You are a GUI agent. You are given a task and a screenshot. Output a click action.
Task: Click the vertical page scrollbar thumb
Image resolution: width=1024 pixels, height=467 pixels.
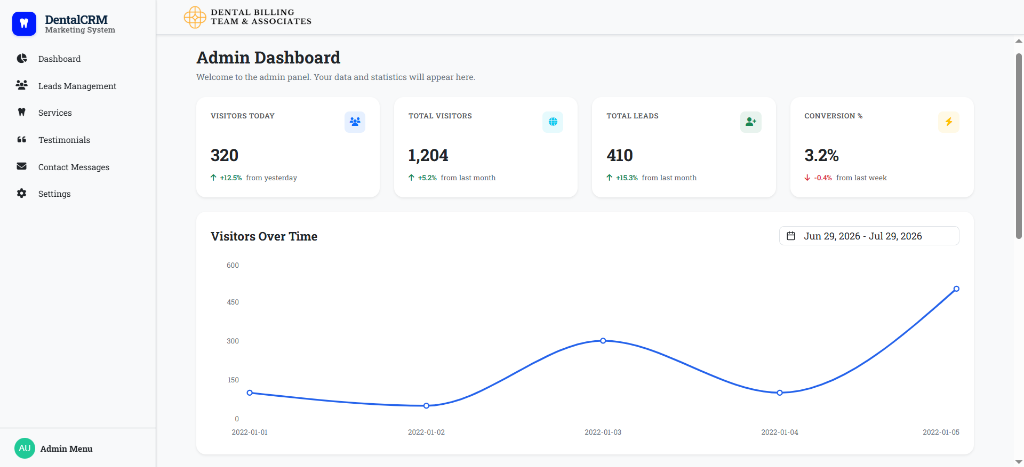click(x=1018, y=145)
